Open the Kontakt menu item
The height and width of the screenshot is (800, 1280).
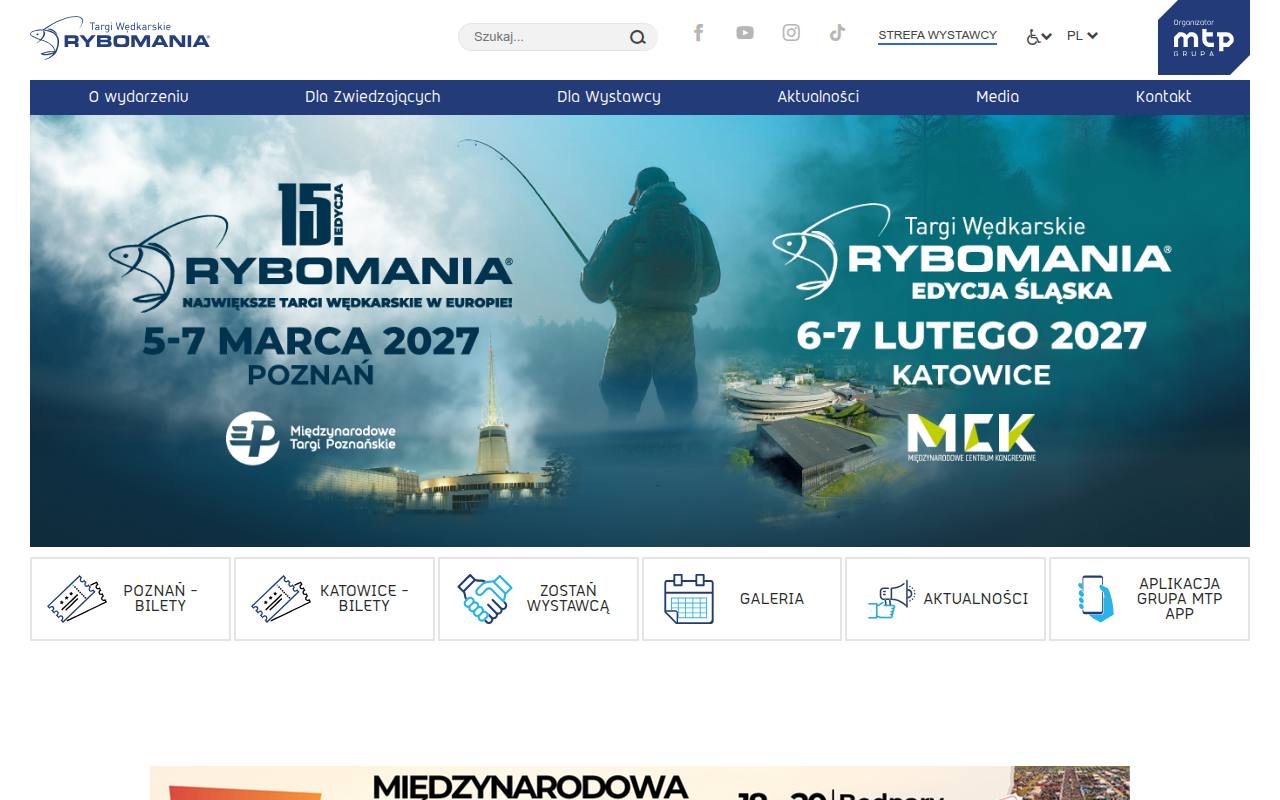point(1163,97)
